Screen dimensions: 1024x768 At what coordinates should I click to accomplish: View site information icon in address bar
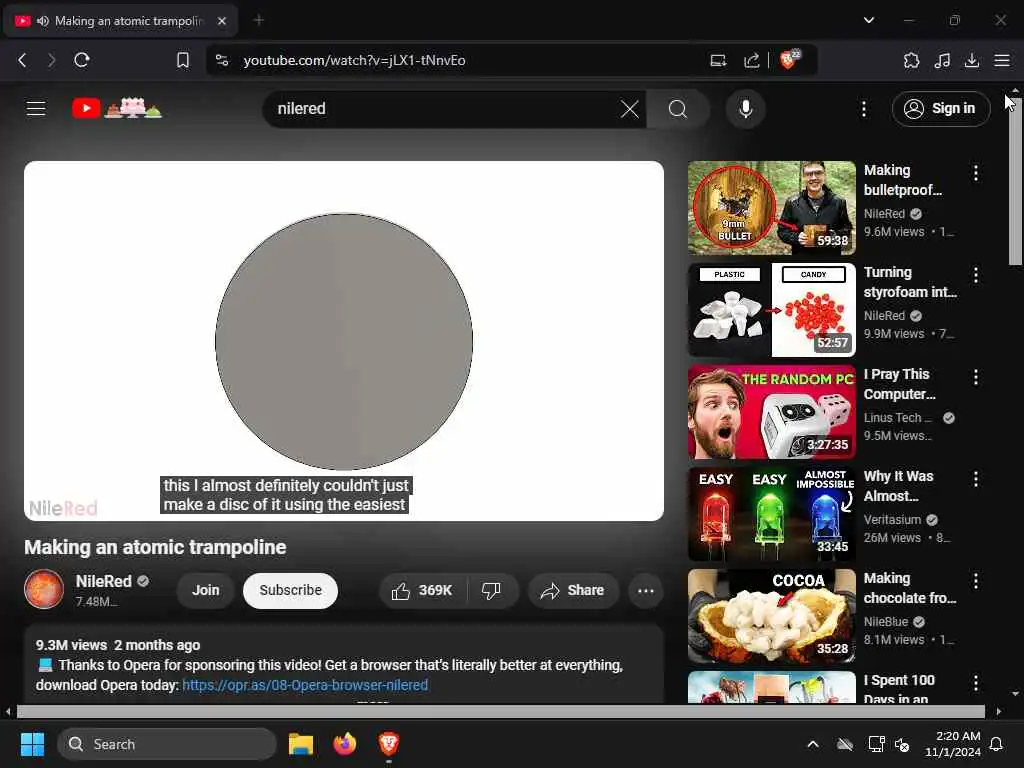click(x=222, y=60)
